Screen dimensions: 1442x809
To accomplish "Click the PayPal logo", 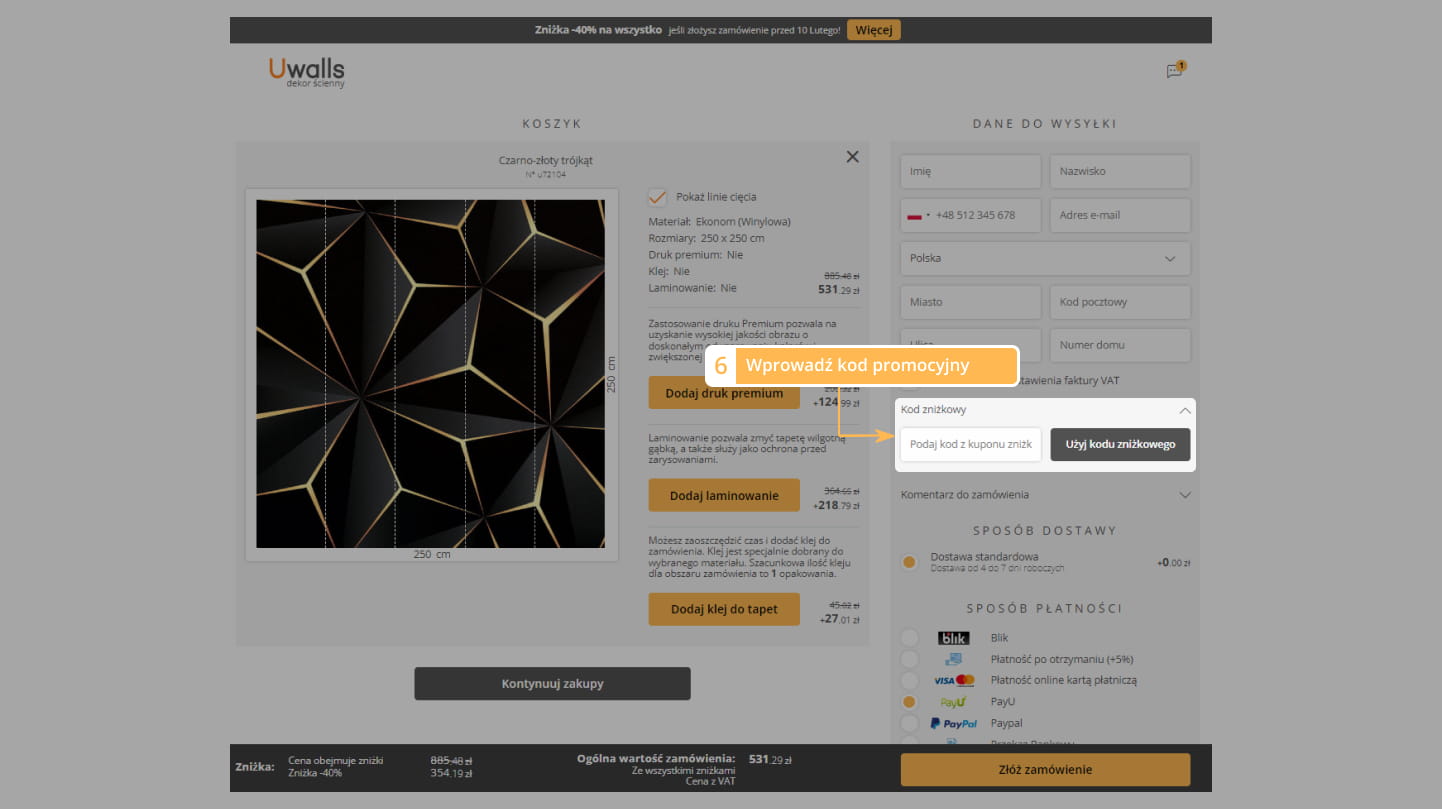I will [x=953, y=723].
